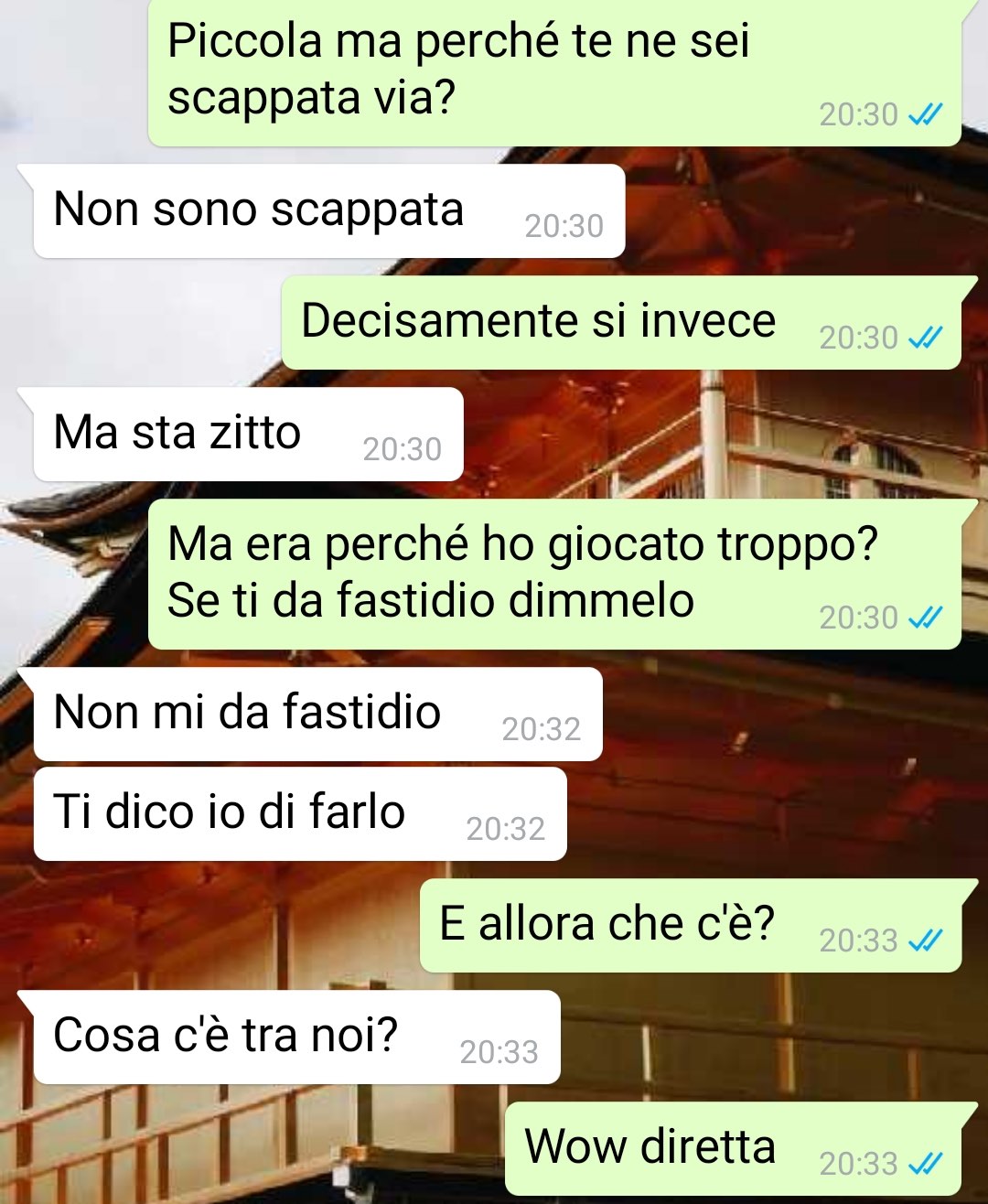Select the 'Non sono scappata' message bubble
The width and height of the screenshot is (988, 1204).
pos(329,211)
